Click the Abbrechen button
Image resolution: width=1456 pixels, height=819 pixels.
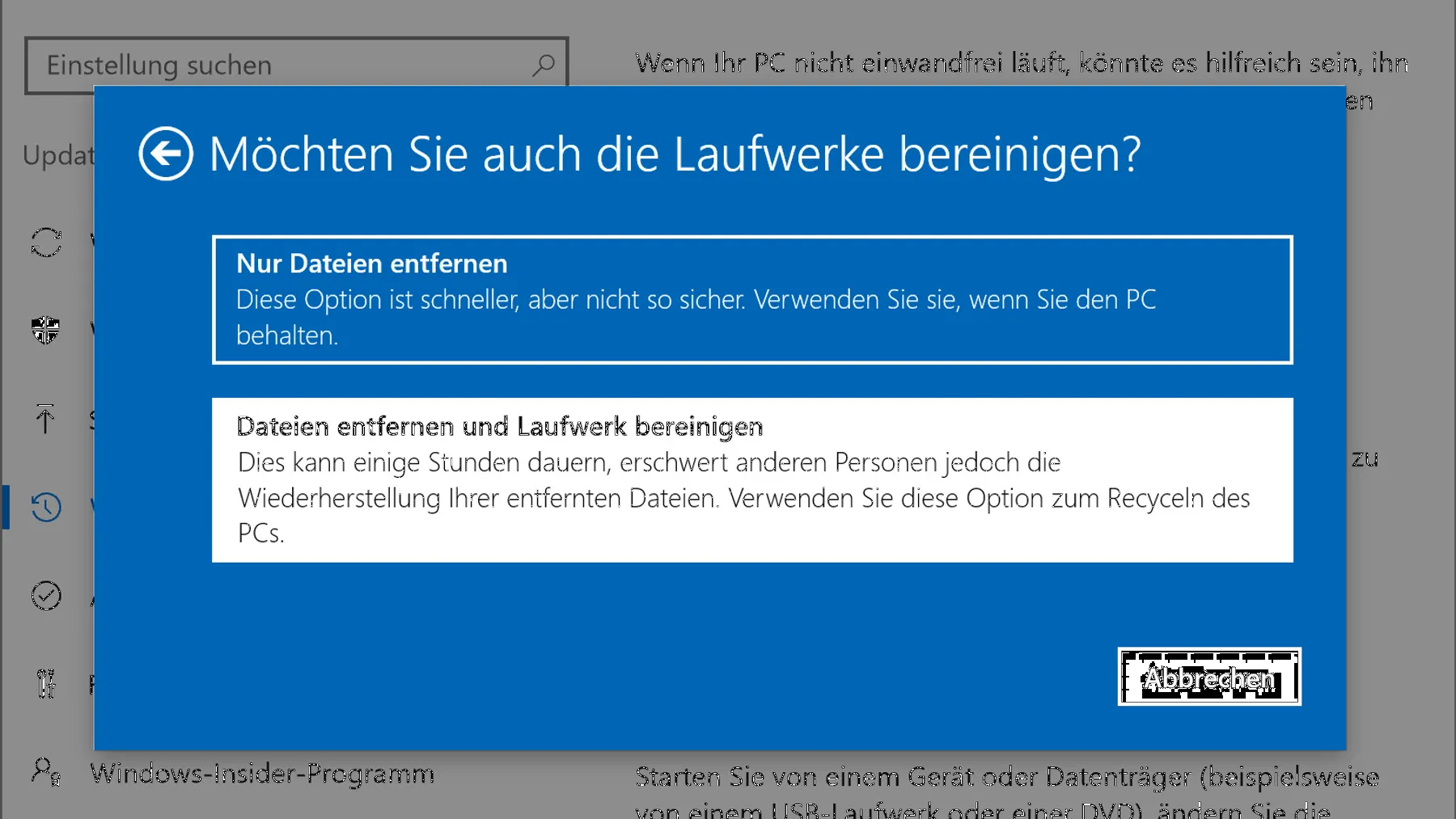(x=1208, y=678)
